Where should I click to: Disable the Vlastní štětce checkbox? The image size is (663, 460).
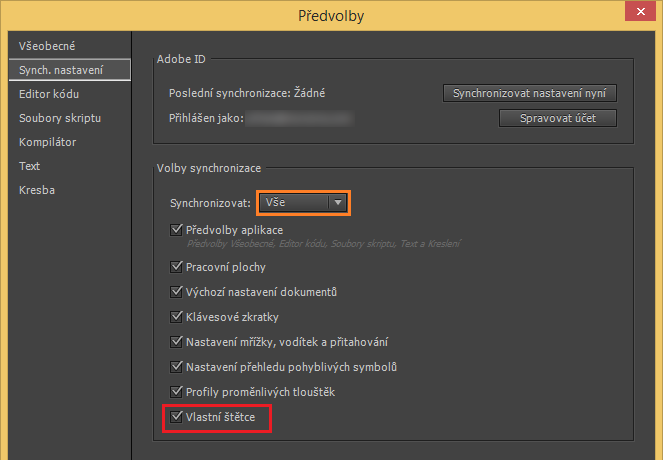pos(178,416)
